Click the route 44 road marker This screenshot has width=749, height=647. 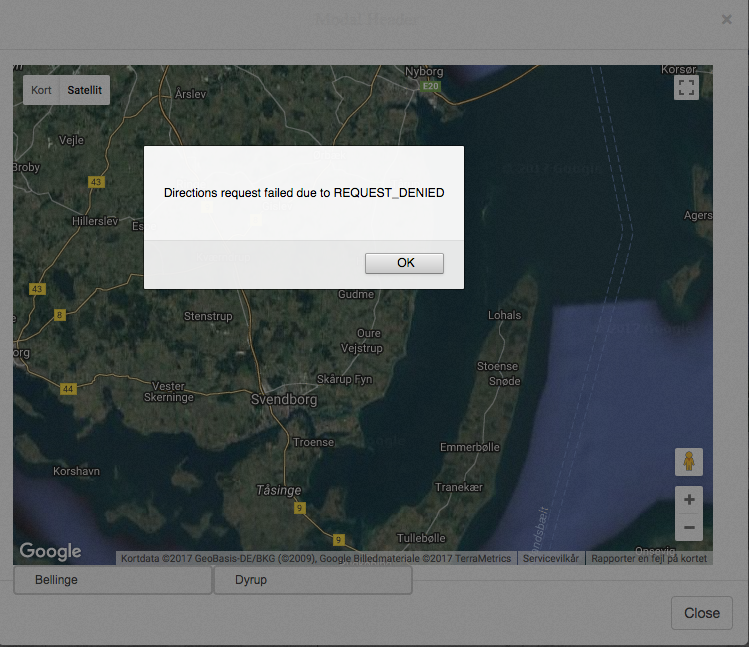point(68,388)
